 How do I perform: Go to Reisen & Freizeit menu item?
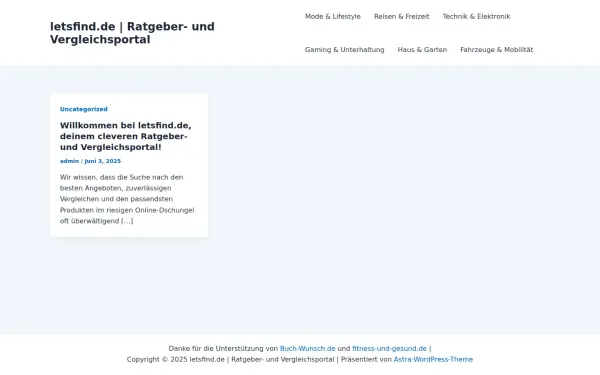coord(401,16)
